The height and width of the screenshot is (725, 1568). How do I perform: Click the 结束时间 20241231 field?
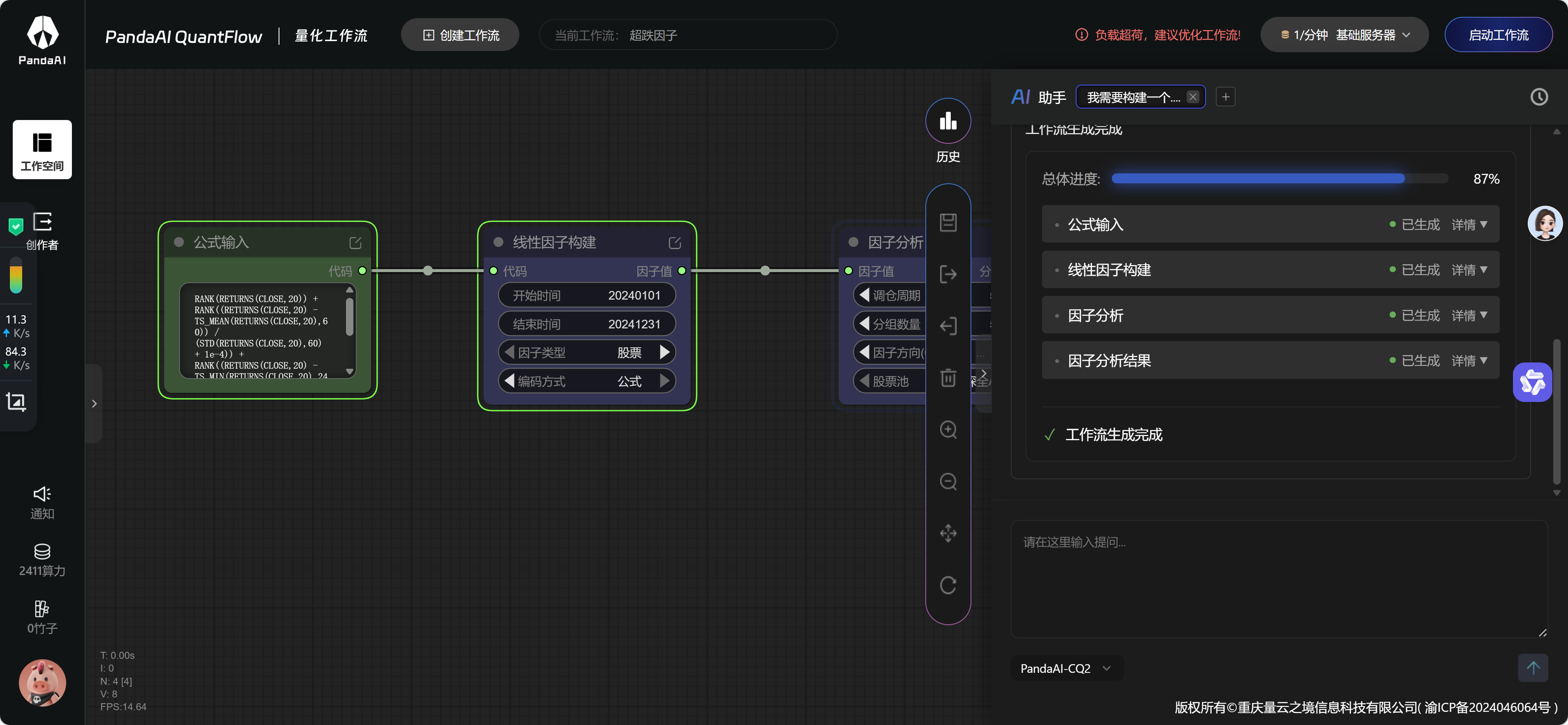pos(587,324)
